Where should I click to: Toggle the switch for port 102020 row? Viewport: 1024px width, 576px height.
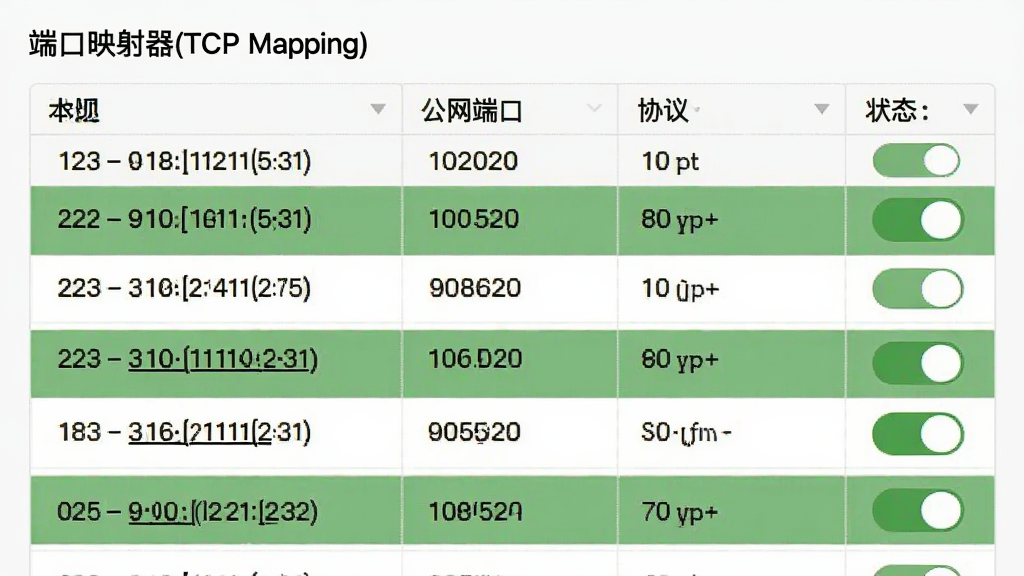coord(916,161)
